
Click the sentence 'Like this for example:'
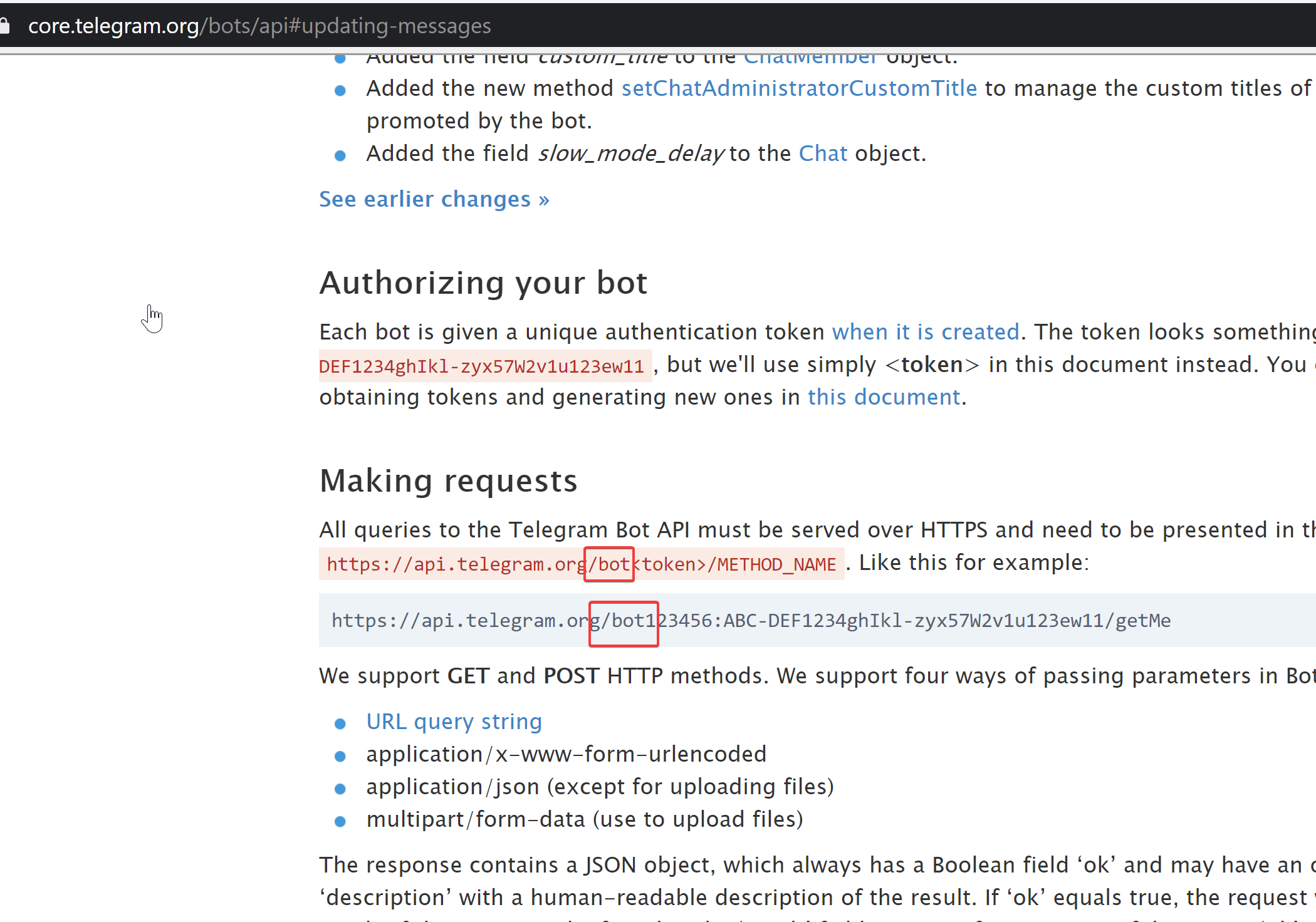click(x=974, y=562)
